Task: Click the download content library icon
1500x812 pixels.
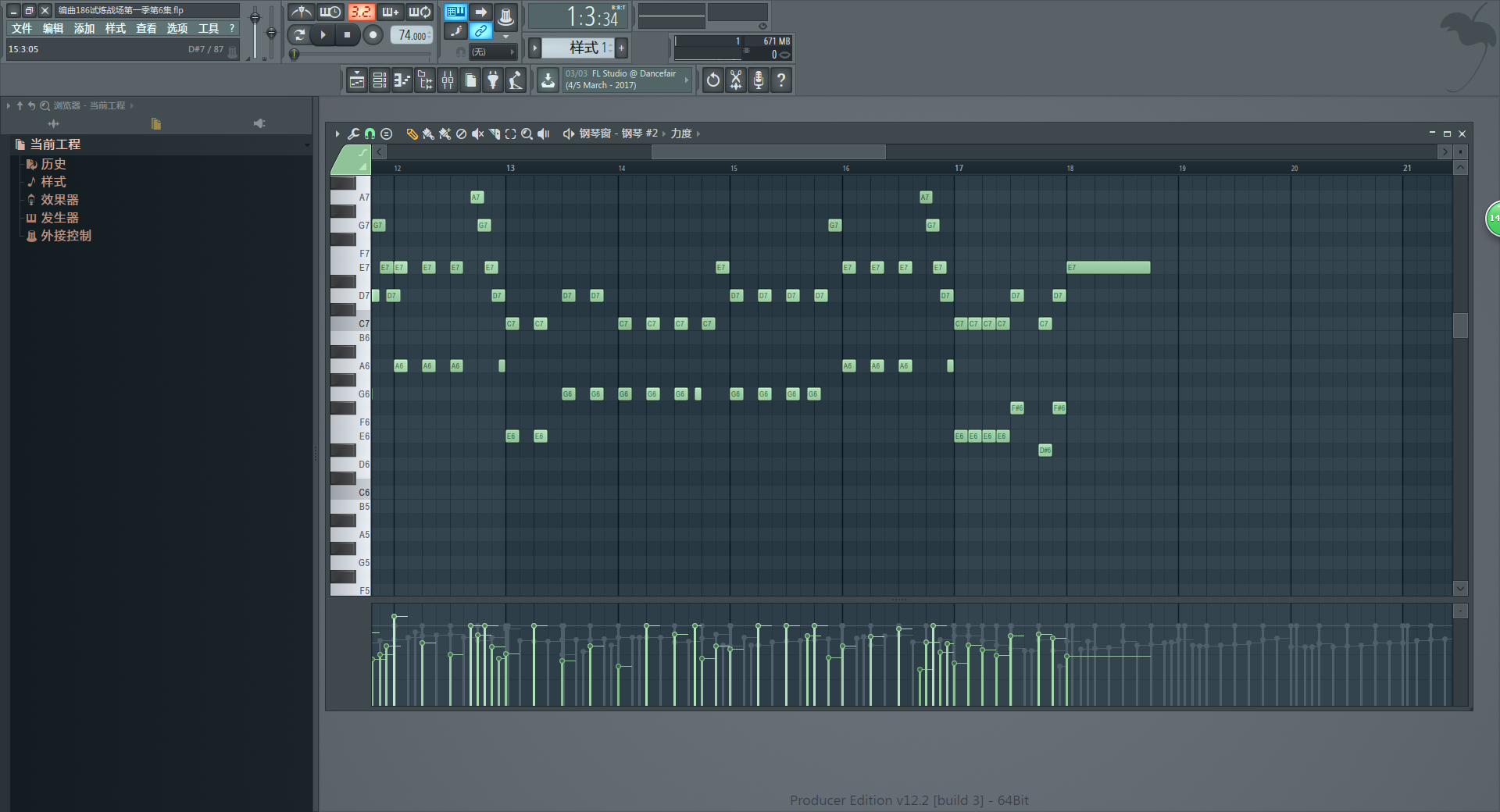Action: pos(548,80)
